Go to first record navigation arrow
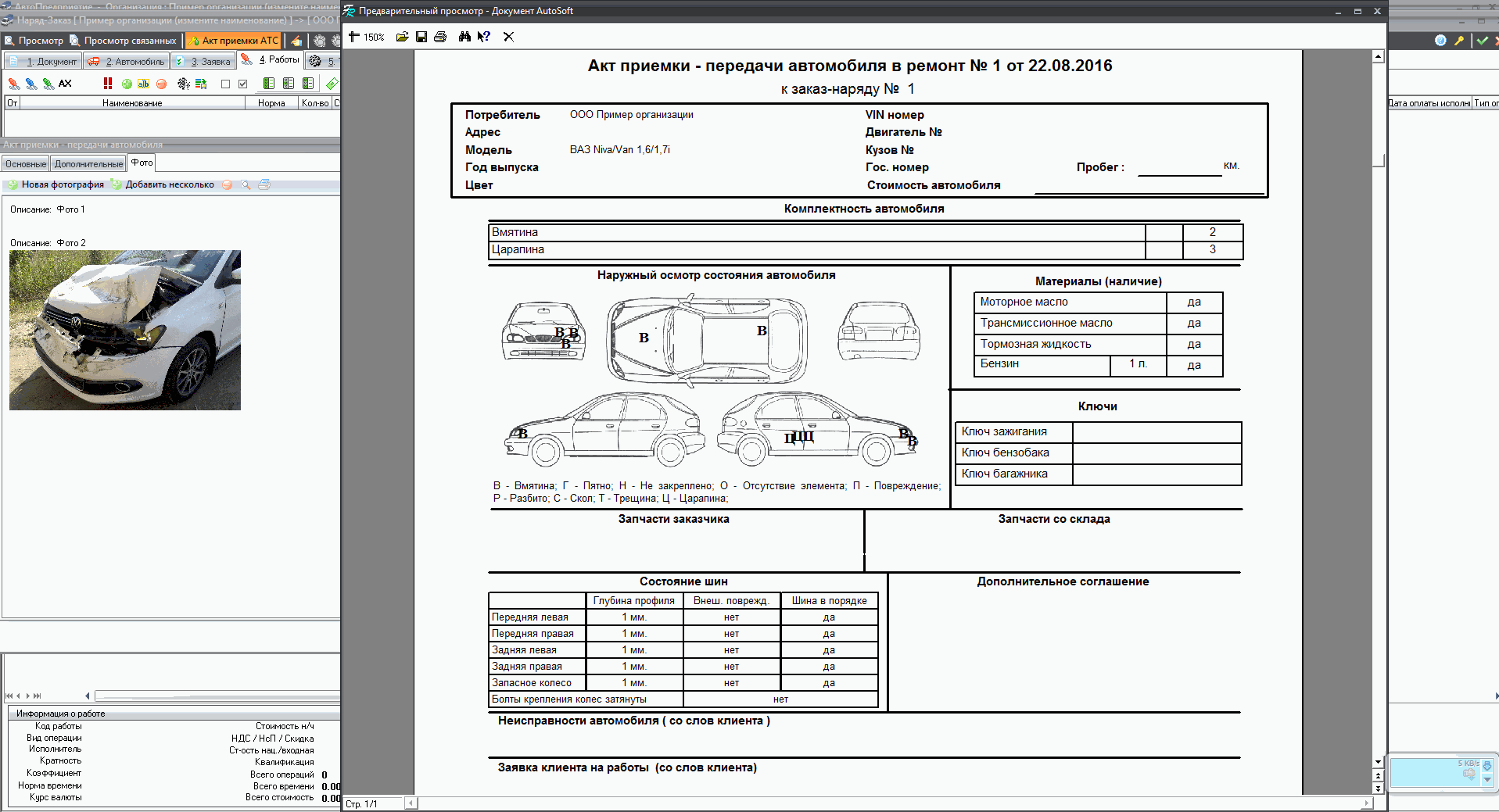This screenshot has height=812, width=1499. pyautogui.click(x=9, y=696)
